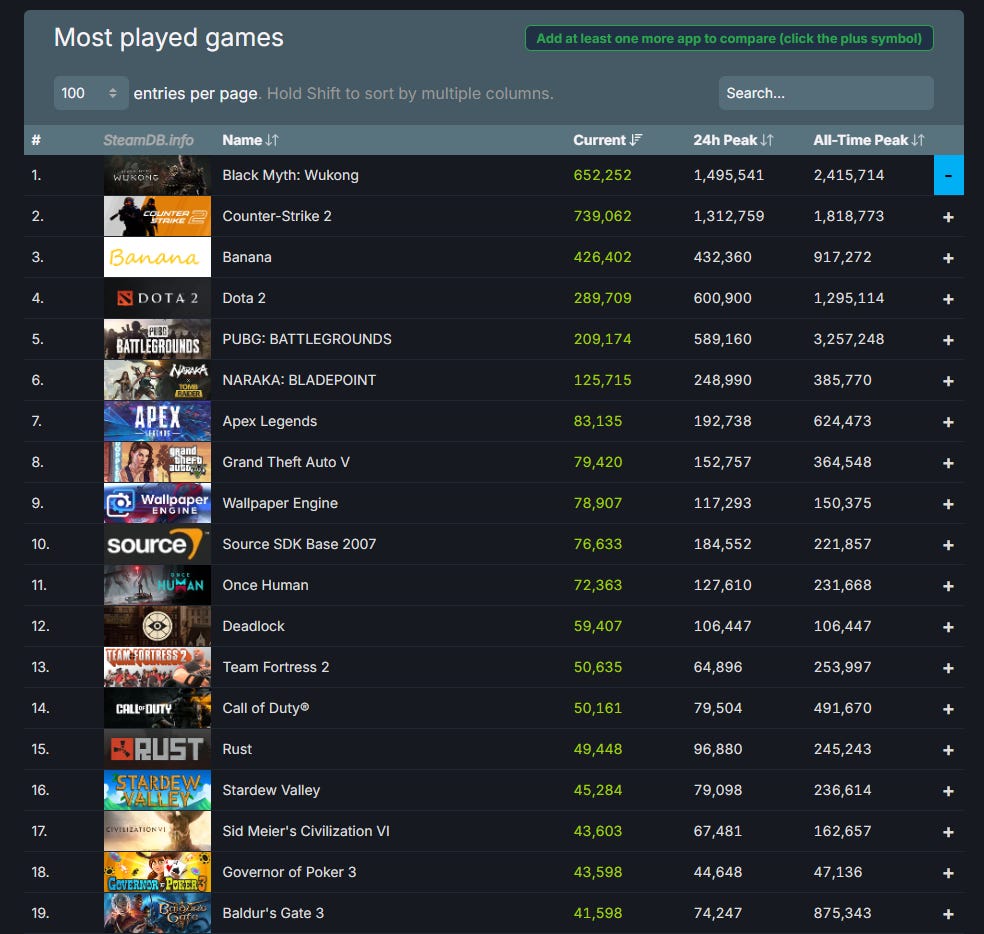This screenshot has height=934, width=984.
Task: Add Civilization VI to comparison plus icon
Action: pyautogui.click(x=948, y=832)
